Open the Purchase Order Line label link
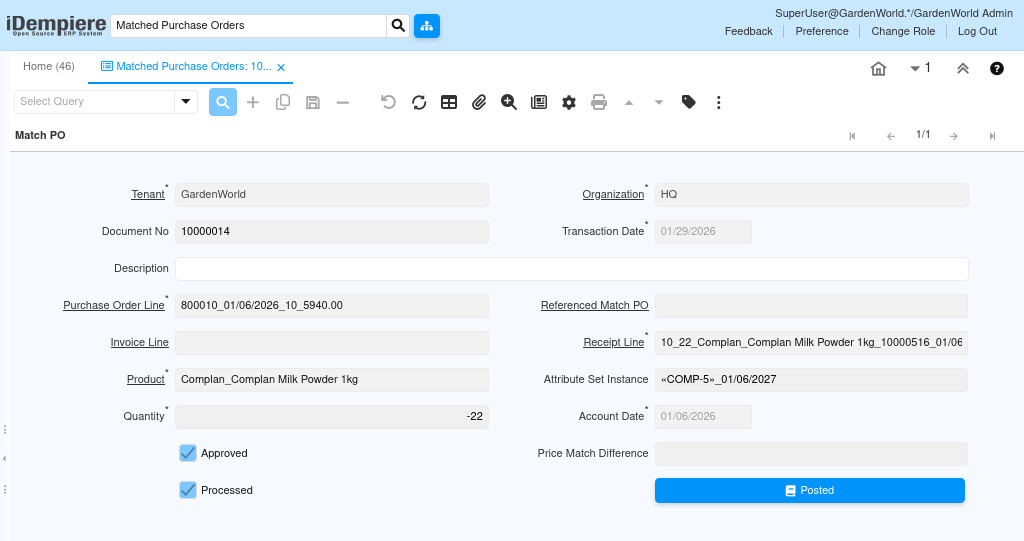The height and width of the screenshot is (541, 1024). click(113, 305)
